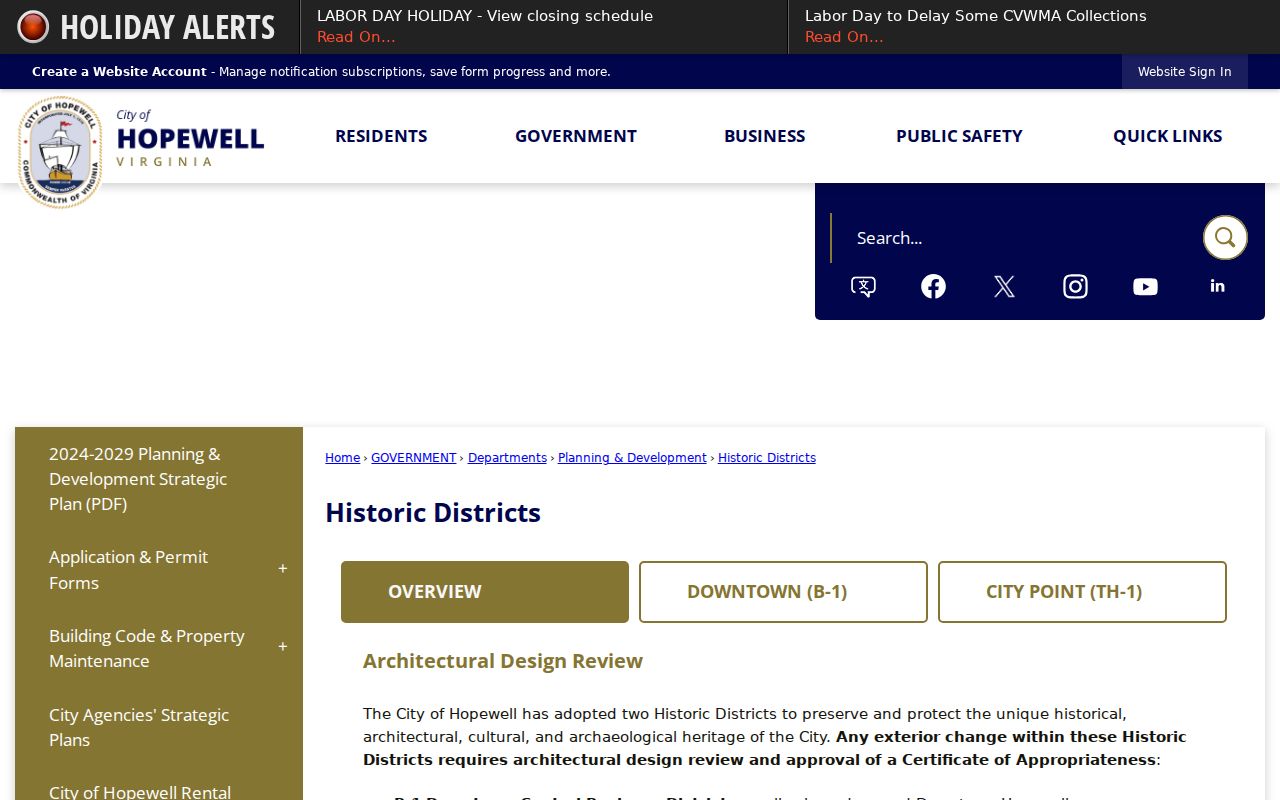Open 2024-2029 Planning & Development Strategic Plan (PDF)

tap(138, 479)
